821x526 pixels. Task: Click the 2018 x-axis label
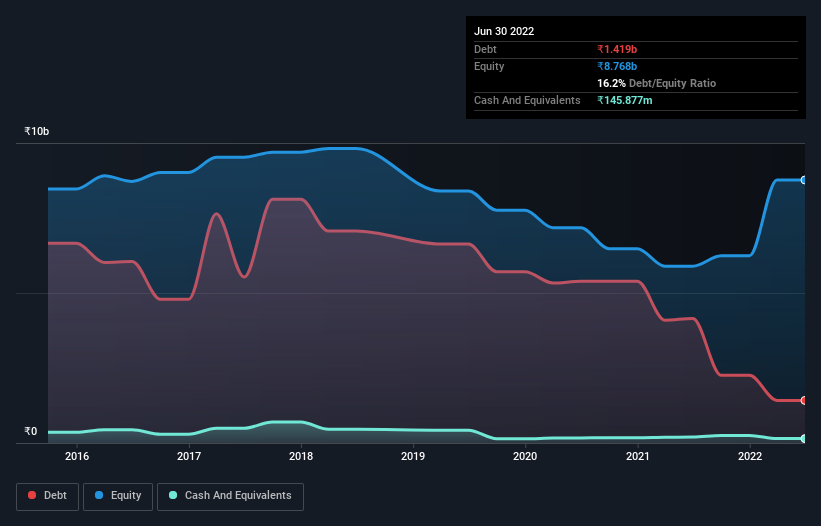tap(301, 456)
